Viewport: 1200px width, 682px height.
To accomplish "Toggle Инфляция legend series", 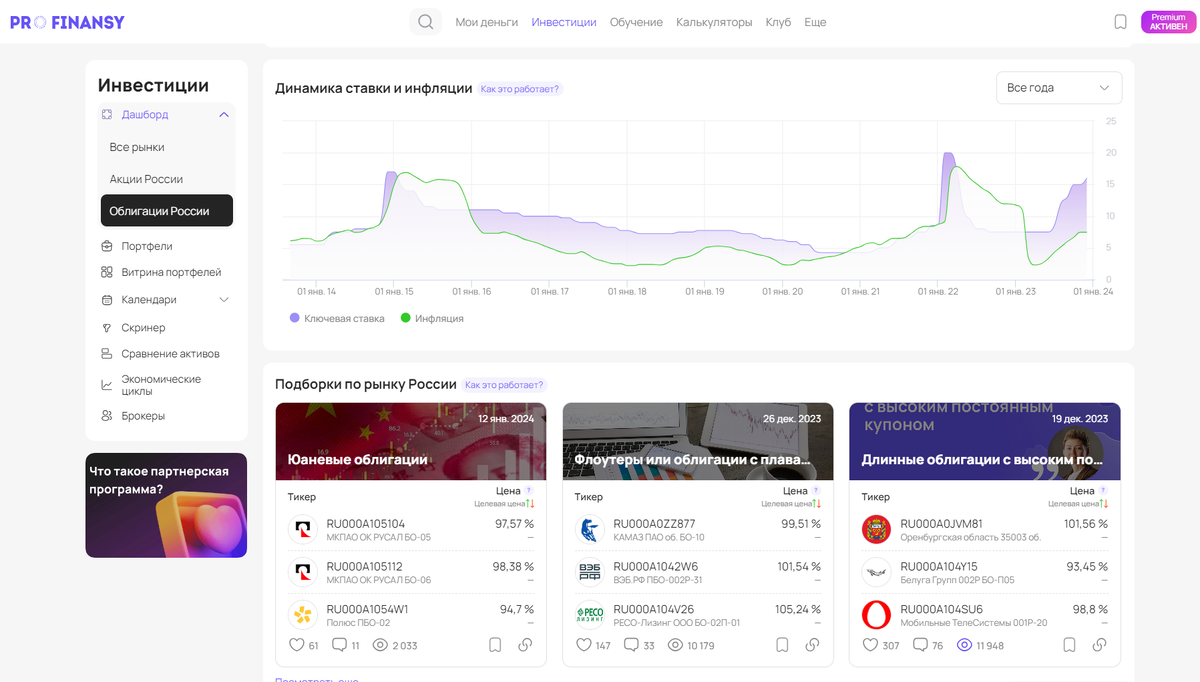I will [x=432, y=318].
